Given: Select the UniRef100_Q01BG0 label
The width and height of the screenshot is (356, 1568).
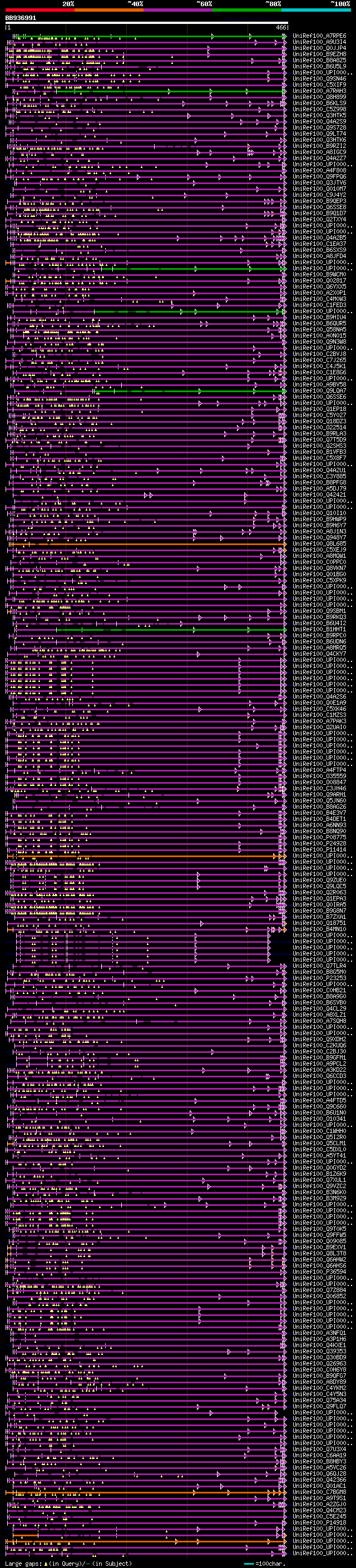Looking at the screenshot, I should coord(319,574).
